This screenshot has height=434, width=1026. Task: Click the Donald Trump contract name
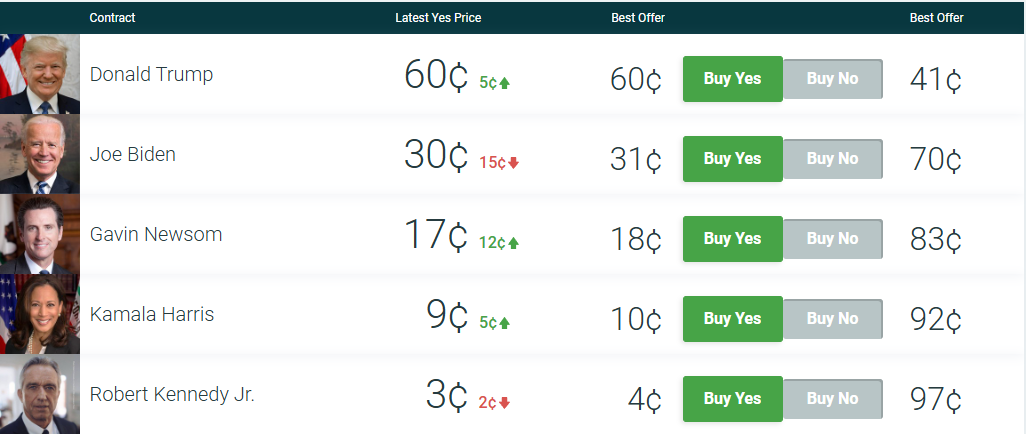pyautogui.click(x=151, y=75)
